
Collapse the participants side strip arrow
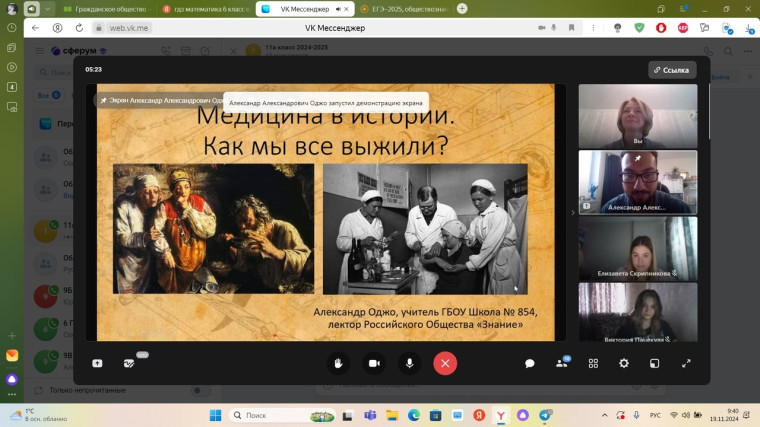(x=573, y=213)
